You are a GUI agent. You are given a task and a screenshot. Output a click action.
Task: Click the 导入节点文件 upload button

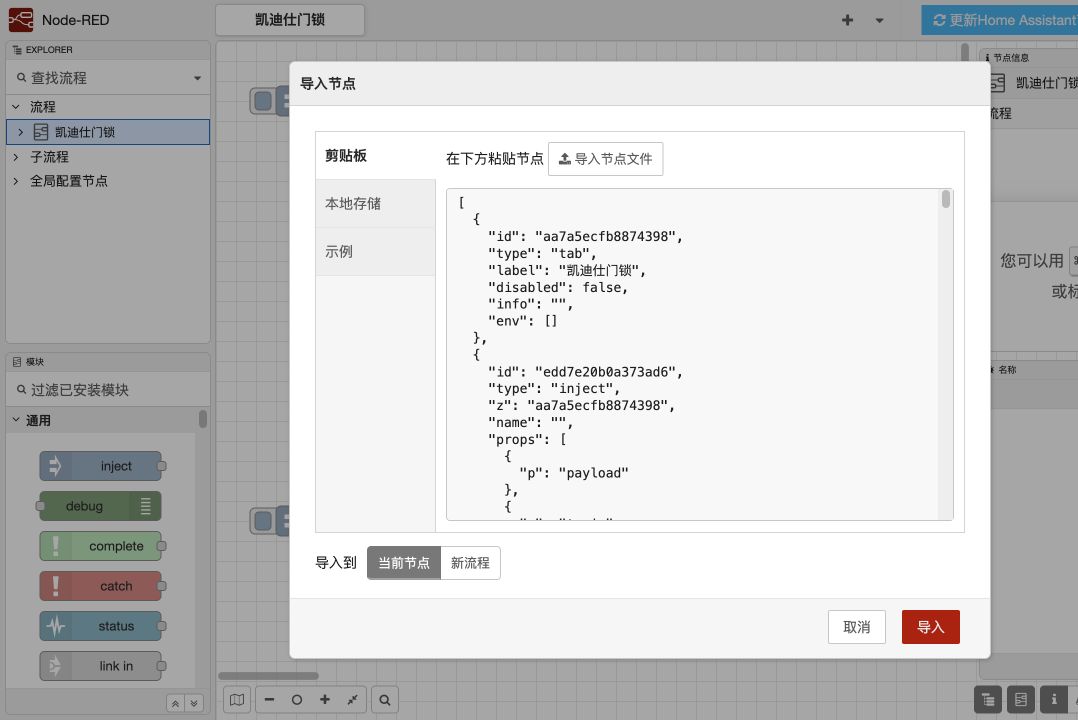point(606,159)
